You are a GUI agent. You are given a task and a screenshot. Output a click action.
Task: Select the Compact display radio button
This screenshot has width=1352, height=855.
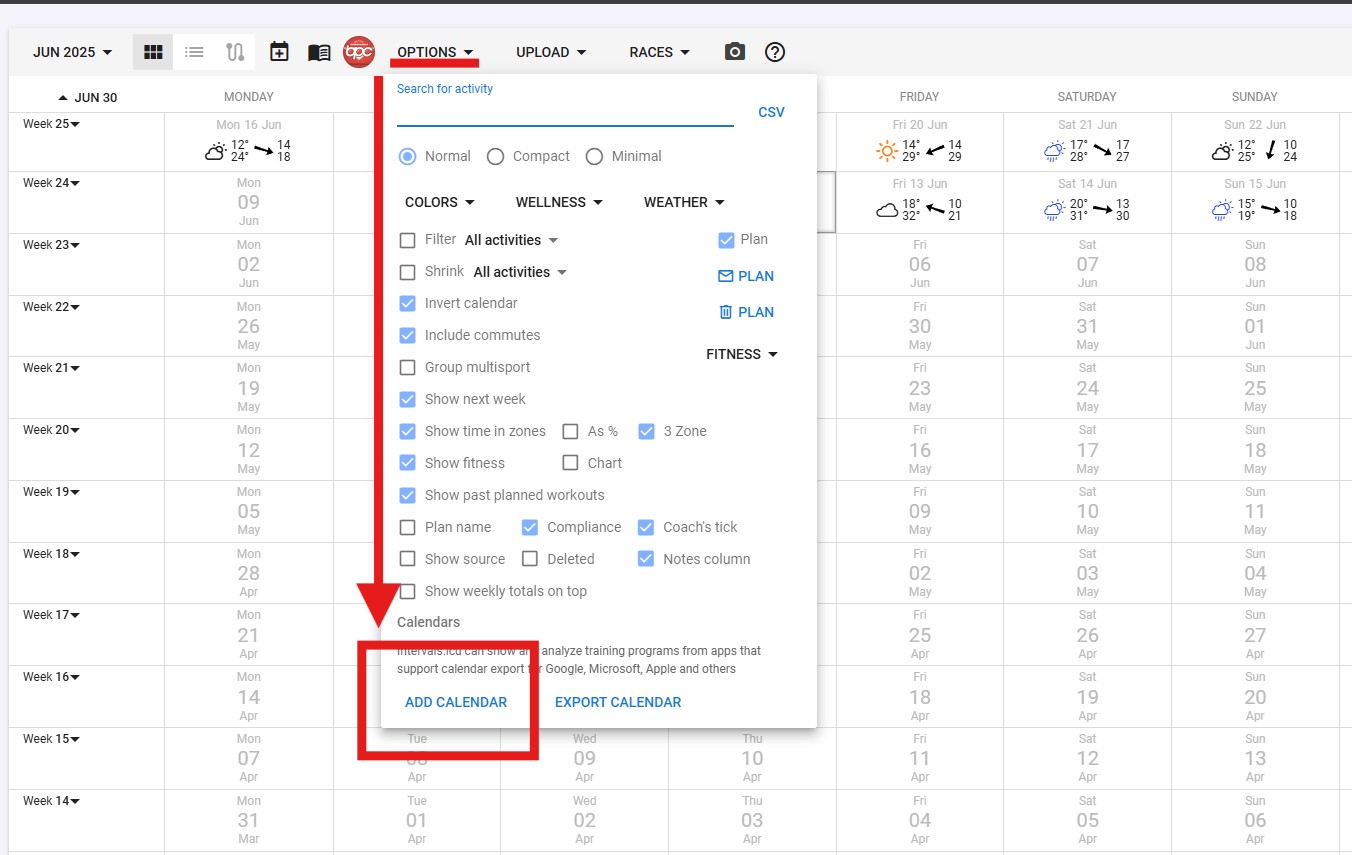(x=496, y=156)
